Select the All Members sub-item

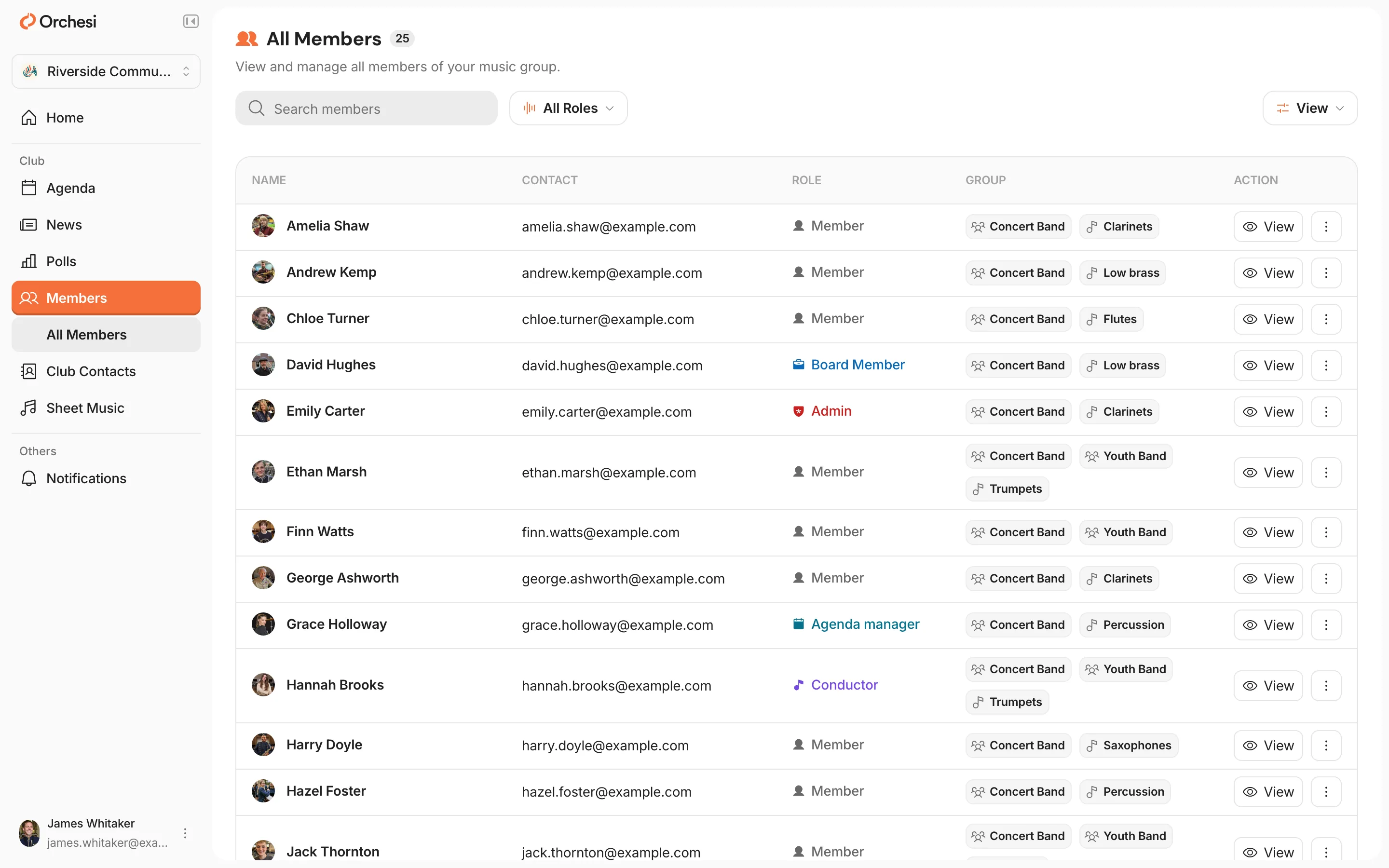pos(106,335)
